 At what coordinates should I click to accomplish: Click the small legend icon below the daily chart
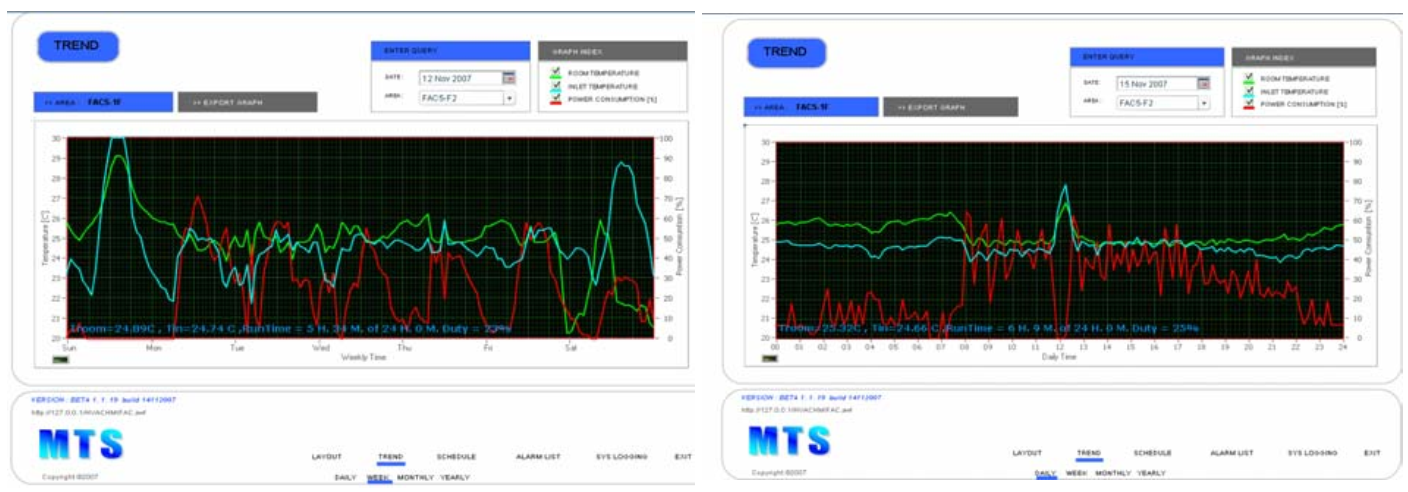tap(771, 357)
